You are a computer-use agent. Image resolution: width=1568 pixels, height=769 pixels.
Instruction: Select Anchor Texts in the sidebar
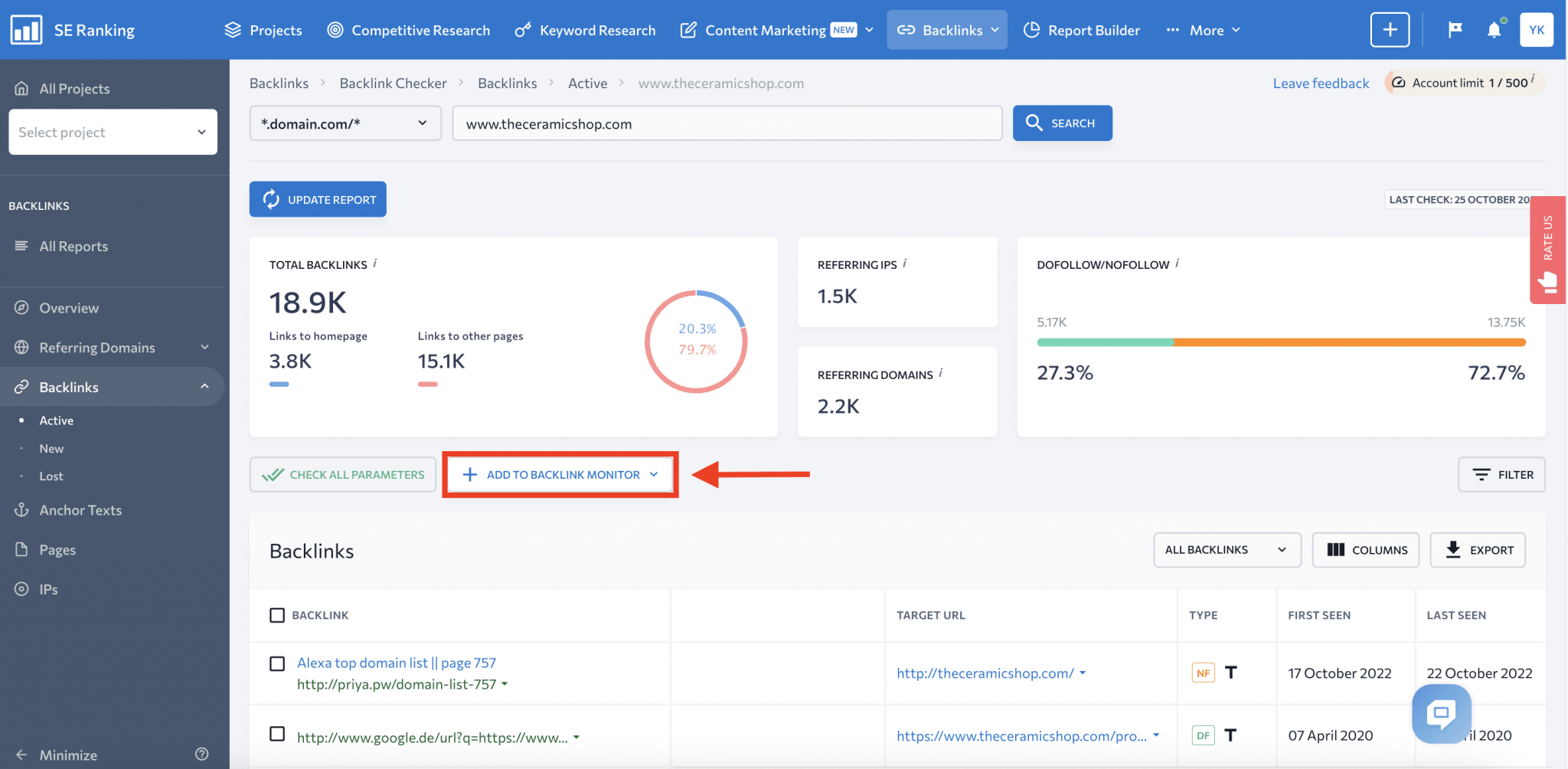pos(80,509)
